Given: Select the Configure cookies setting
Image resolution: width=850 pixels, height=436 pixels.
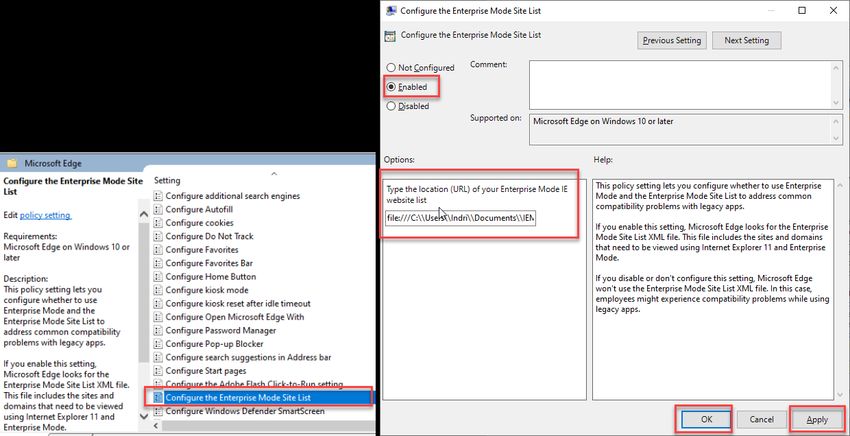Looking at the screenshot, I should pos(199,223).
